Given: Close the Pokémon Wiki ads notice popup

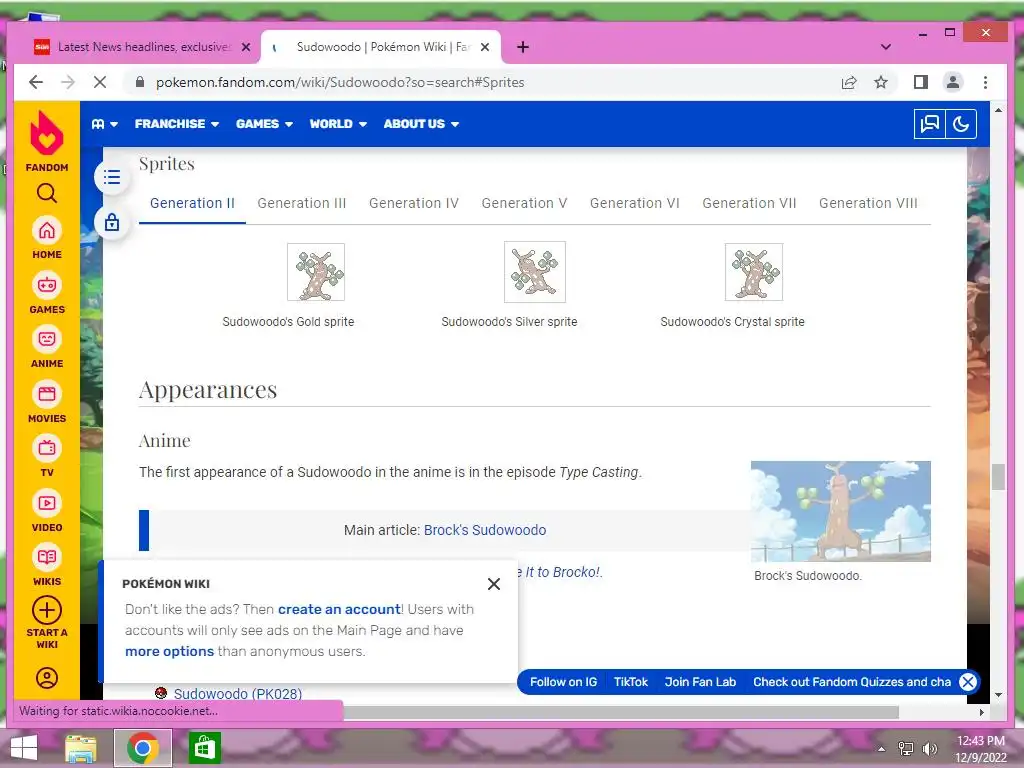Looking at the screenshot, I should point(494,584).
